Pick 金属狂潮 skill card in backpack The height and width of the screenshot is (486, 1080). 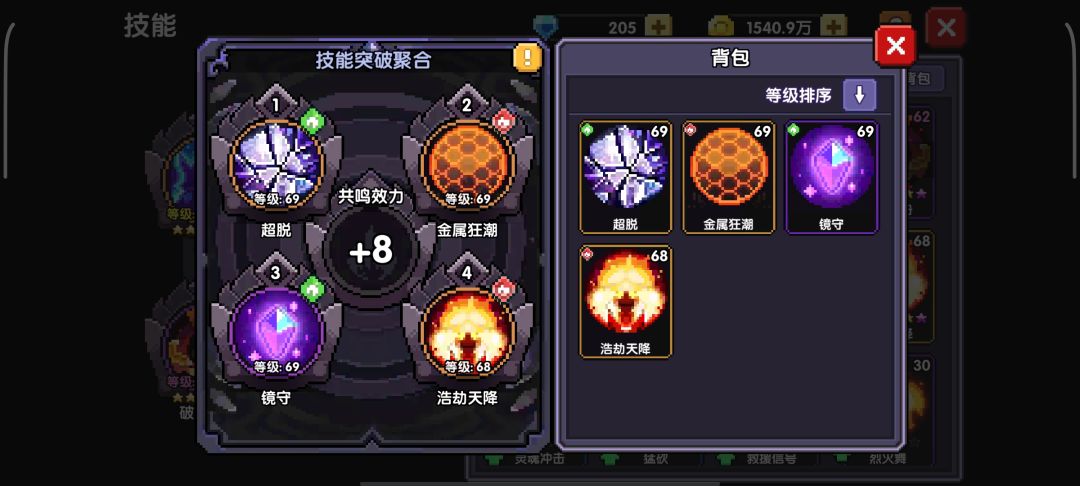(729, 178)
